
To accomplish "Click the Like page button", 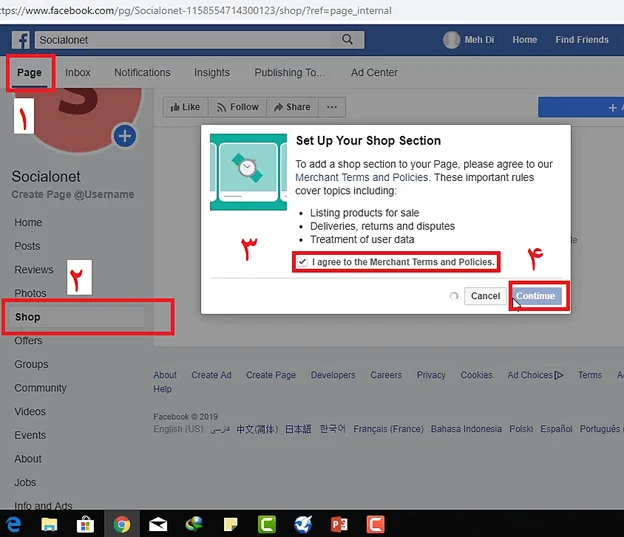I will coord(183,107).
